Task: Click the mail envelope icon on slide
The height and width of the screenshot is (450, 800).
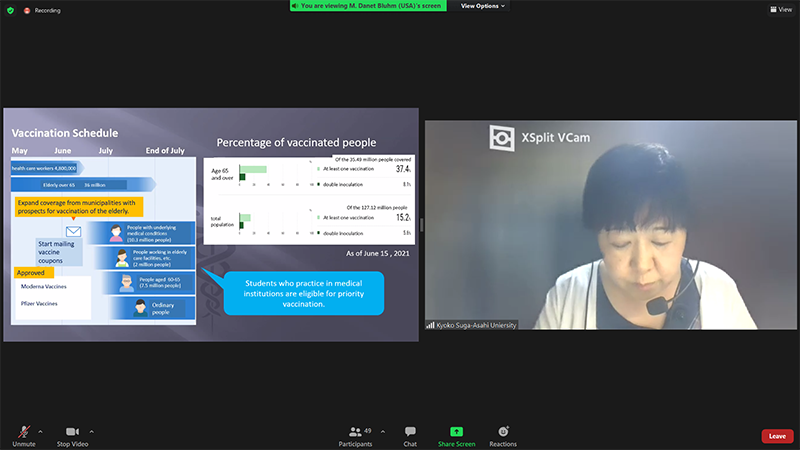Action: point(73,231)
